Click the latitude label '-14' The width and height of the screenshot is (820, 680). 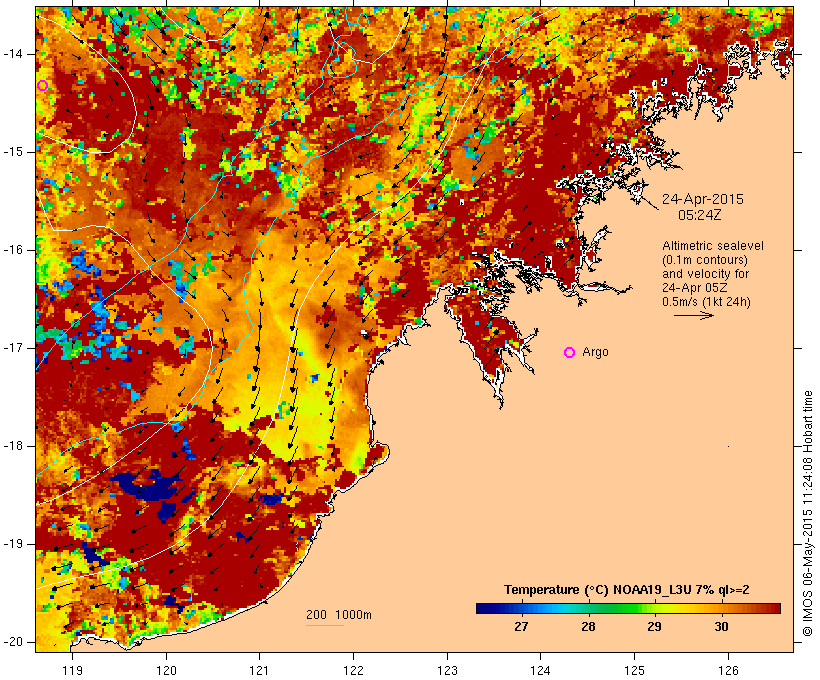pyautogui.click(x=12, y=54)
